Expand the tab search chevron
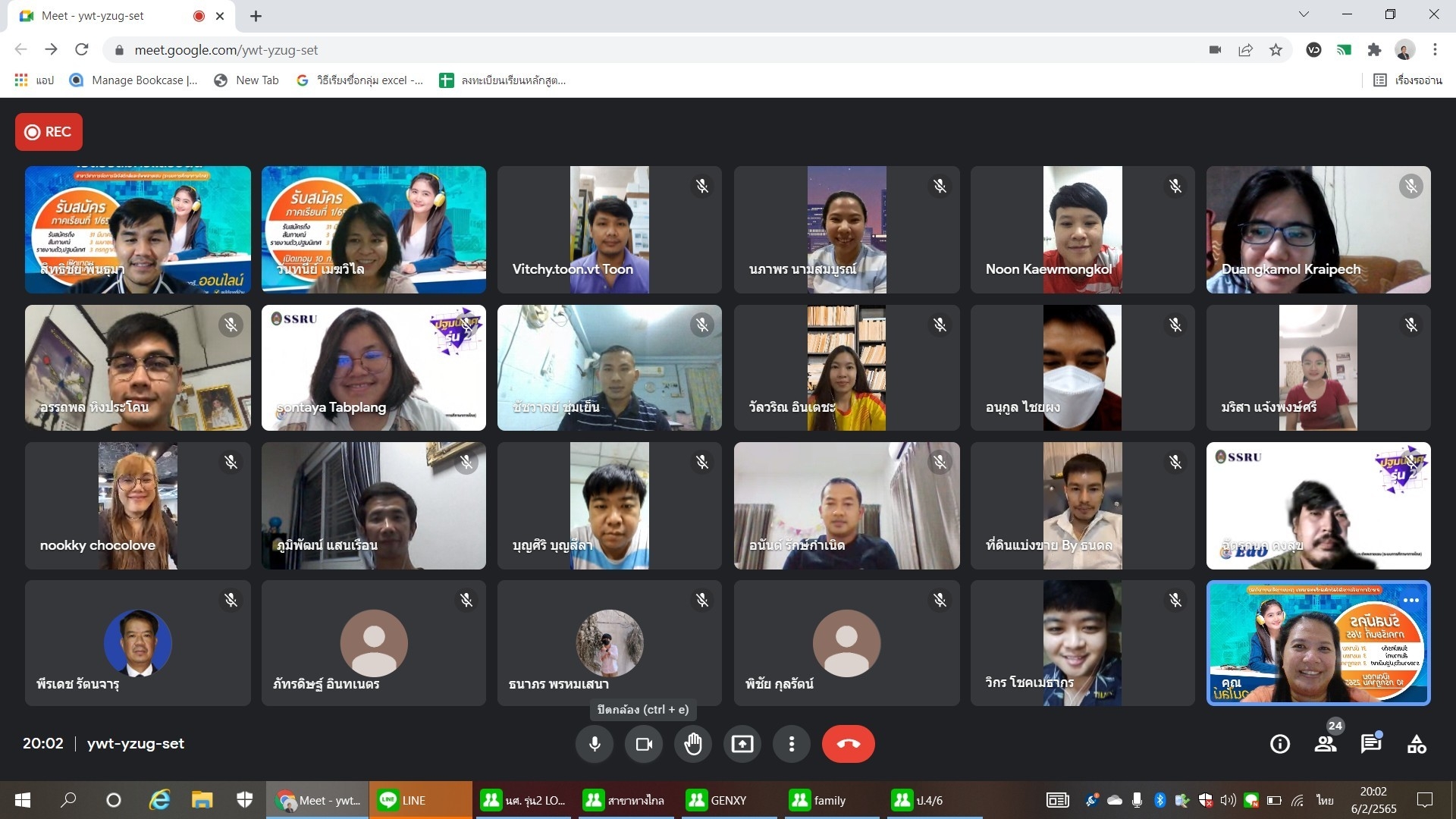Viewport: 1456px width, 819px height. click(1304, 14)
